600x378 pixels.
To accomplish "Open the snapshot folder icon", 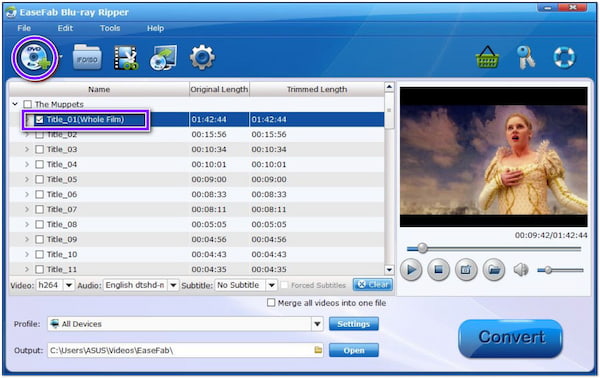I will coord(494,270).
